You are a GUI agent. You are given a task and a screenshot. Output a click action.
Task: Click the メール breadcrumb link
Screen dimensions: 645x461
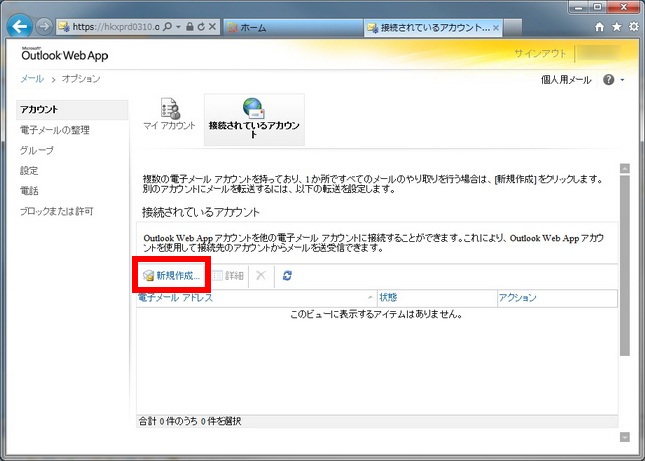click(x=31, y=79)
